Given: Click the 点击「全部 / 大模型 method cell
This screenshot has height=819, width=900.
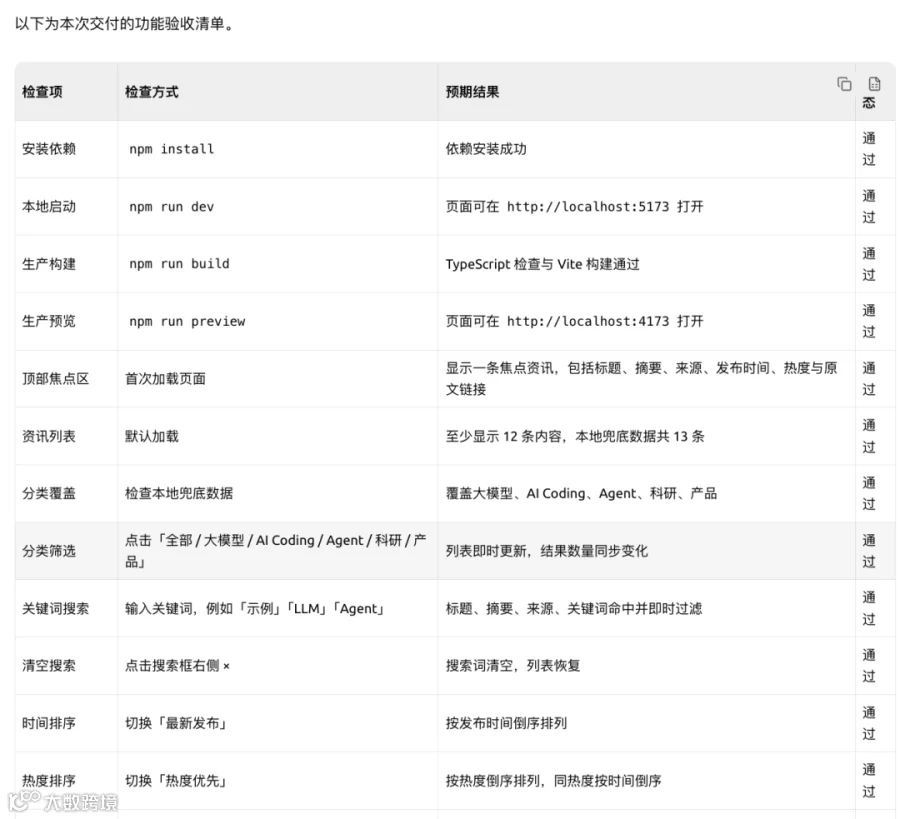Looking at the screenshot, I should click(276, 551).
